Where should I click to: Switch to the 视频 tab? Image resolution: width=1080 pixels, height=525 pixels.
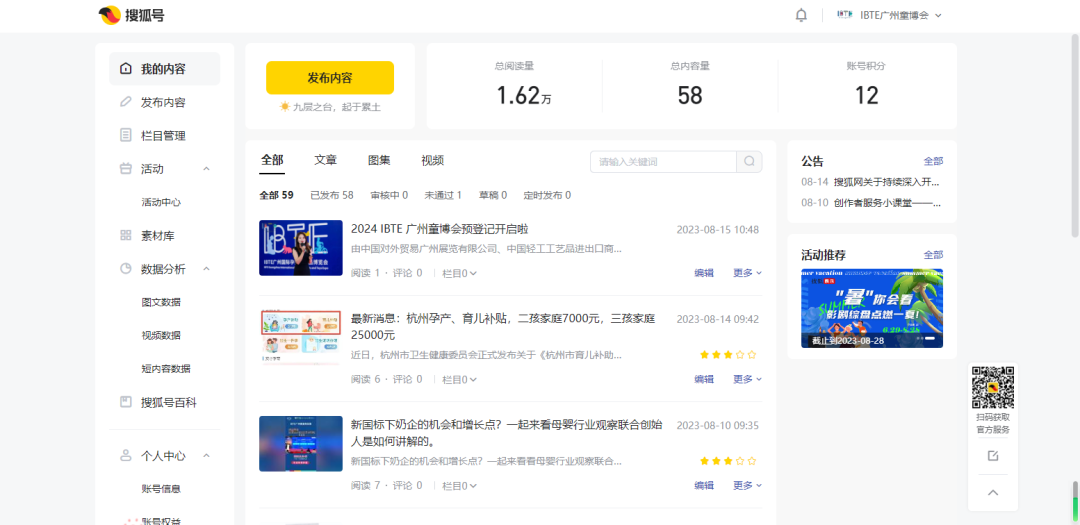tap(433, 161)
